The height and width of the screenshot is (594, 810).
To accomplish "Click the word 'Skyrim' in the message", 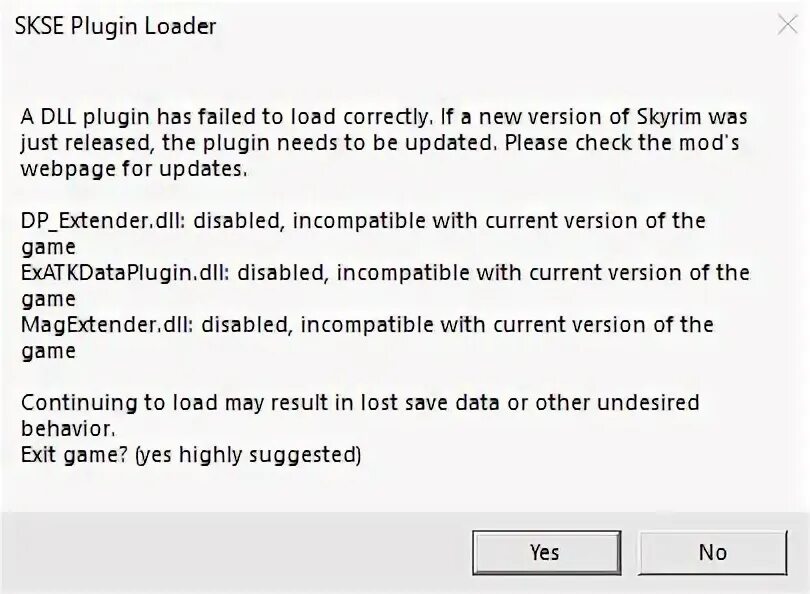I will click(x=668, y=117).
